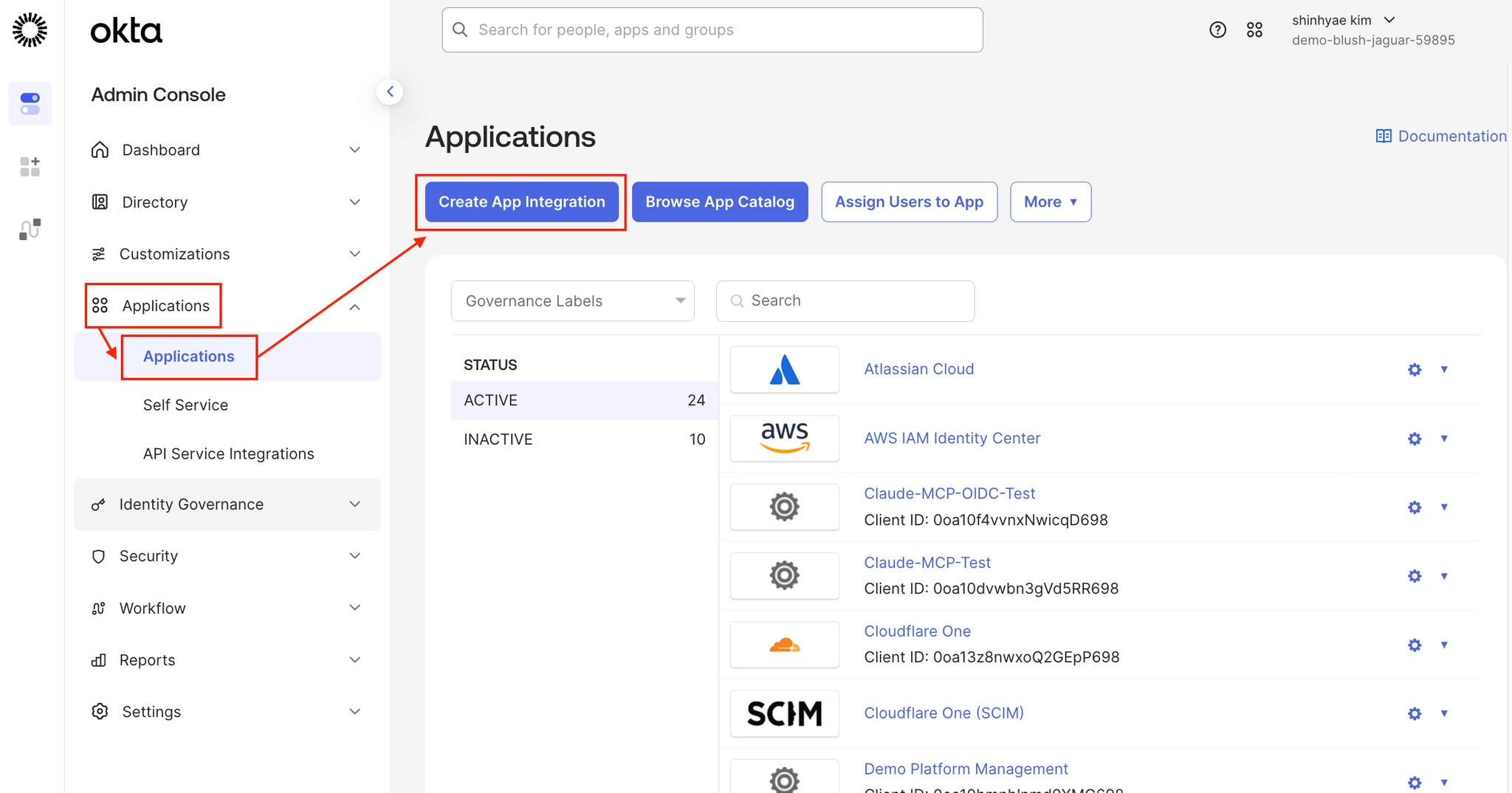Open settings gear for Cloudflare One (SCIM)
Viewport: 1512px width, 793px height.
(1415, 713)
